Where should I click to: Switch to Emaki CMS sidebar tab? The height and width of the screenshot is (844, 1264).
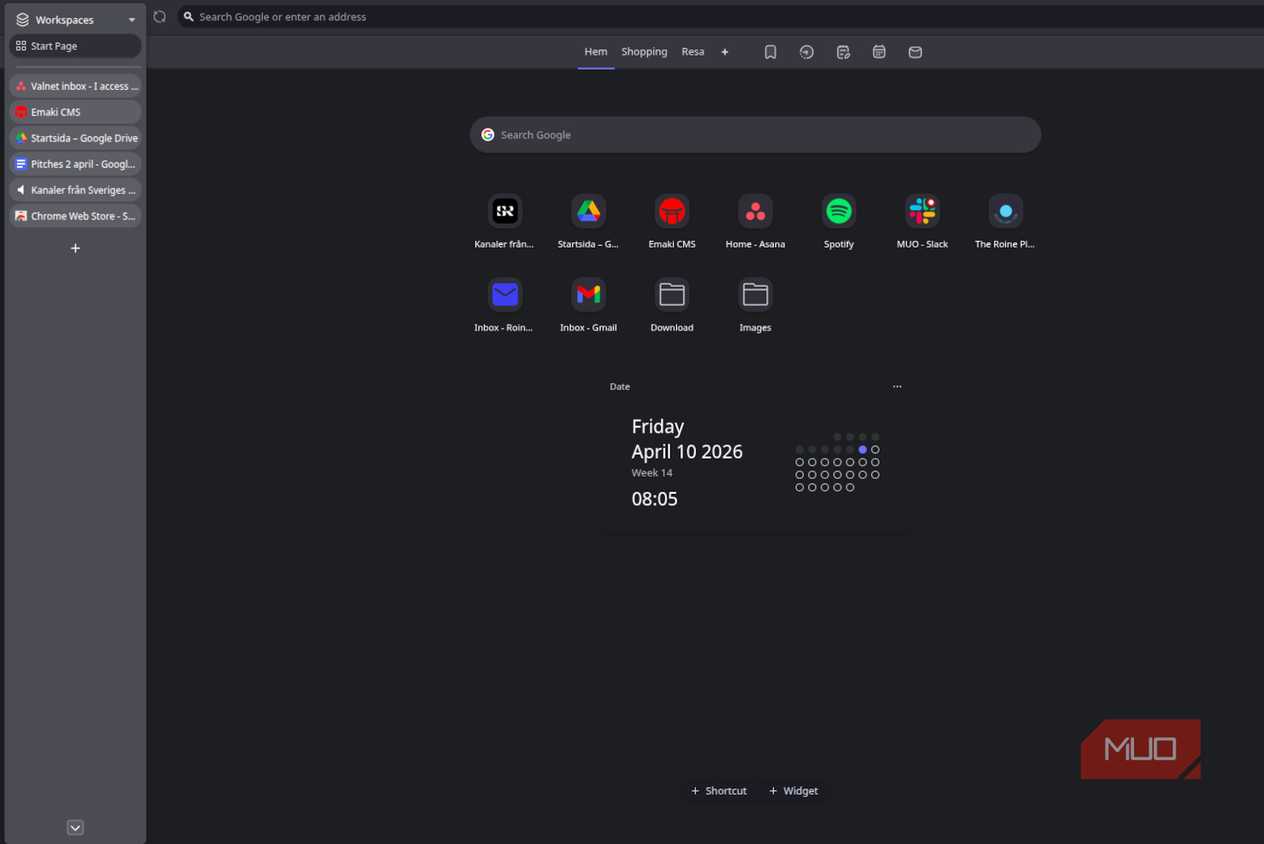(x=75, y=112)
